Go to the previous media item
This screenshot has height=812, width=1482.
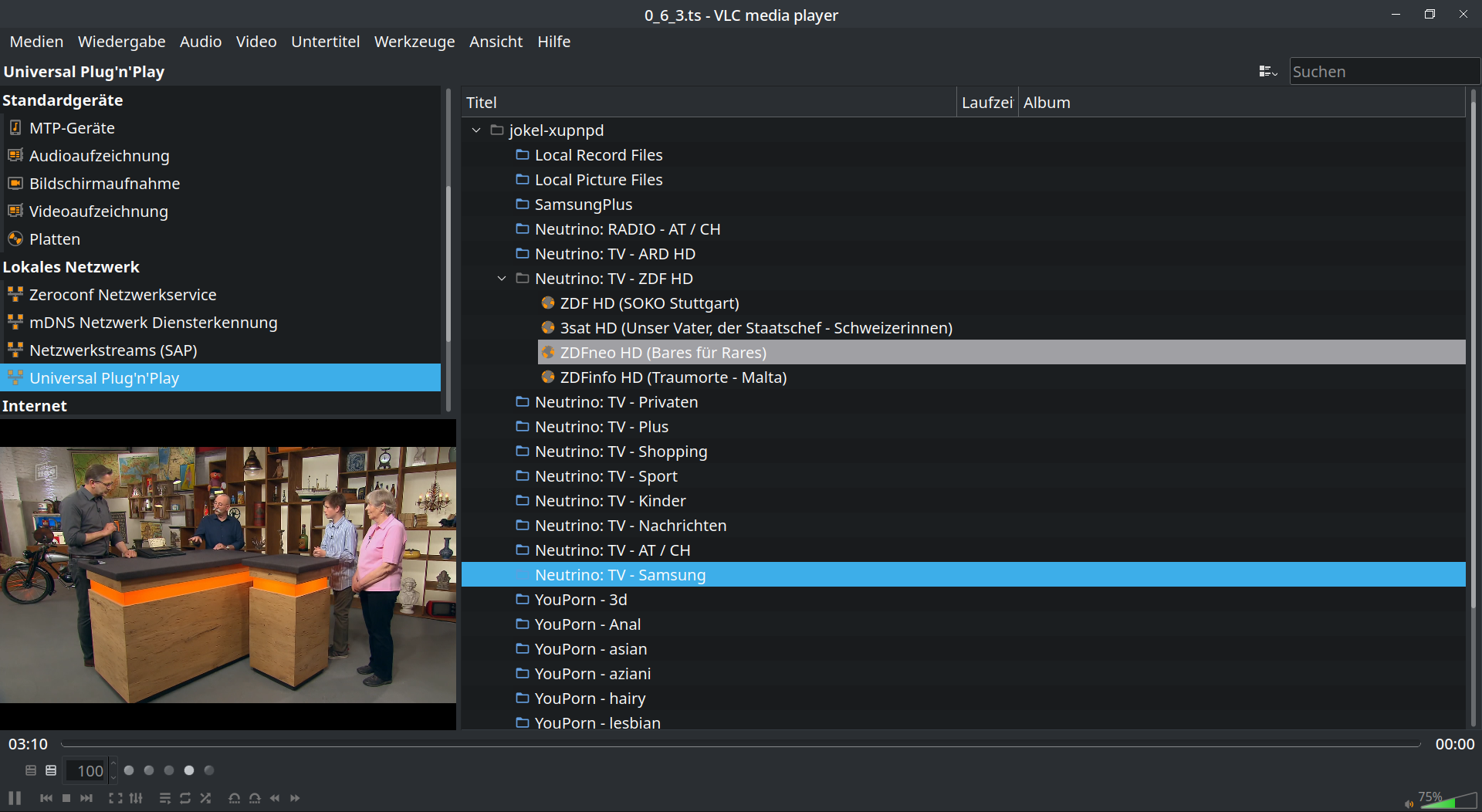(46, 798)
